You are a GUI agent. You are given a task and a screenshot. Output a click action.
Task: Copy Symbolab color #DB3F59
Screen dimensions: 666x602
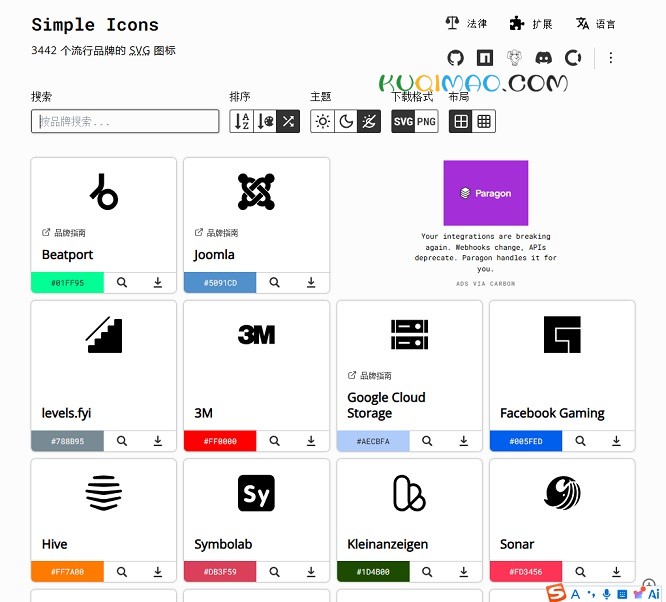tap(220, 572)
